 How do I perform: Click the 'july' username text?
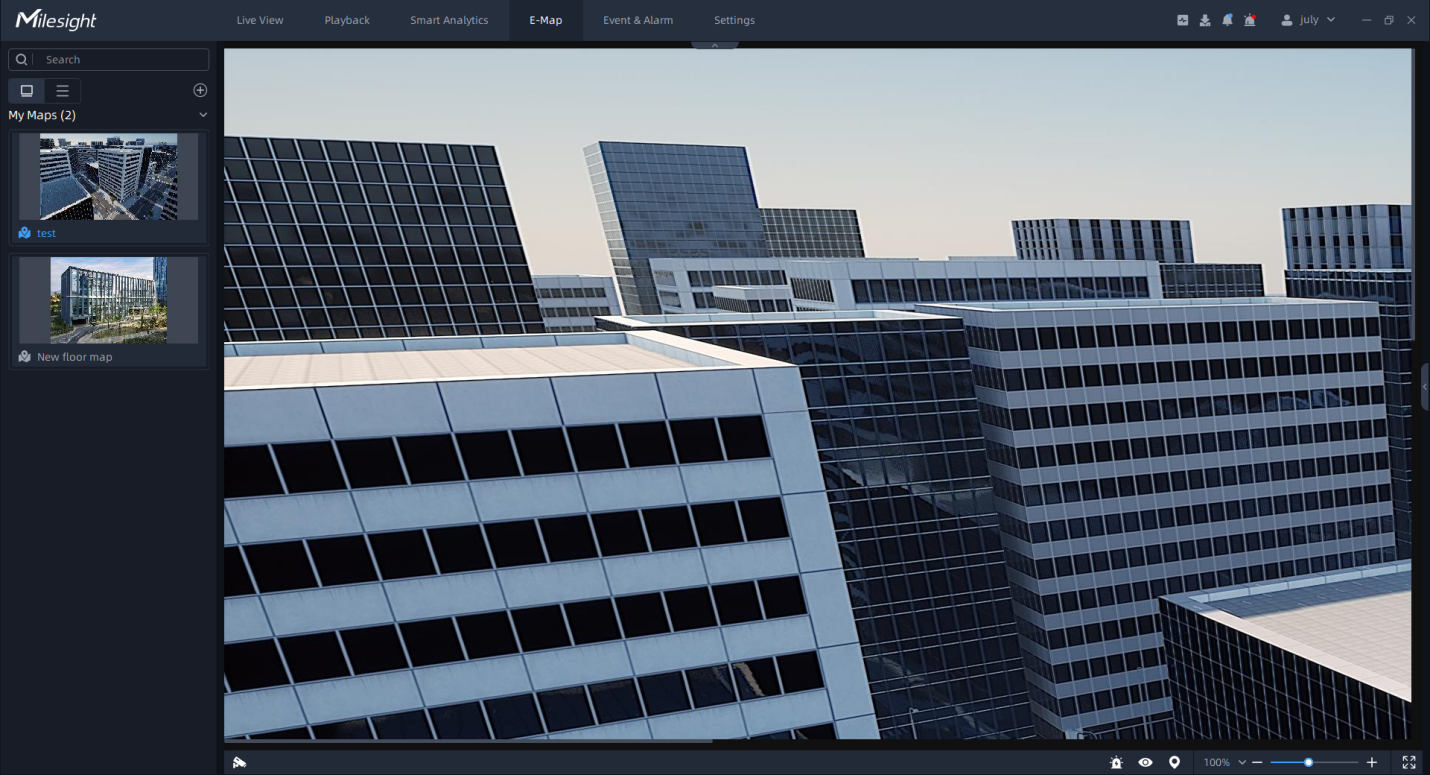pyautogui.click(x=1309, y=20)
